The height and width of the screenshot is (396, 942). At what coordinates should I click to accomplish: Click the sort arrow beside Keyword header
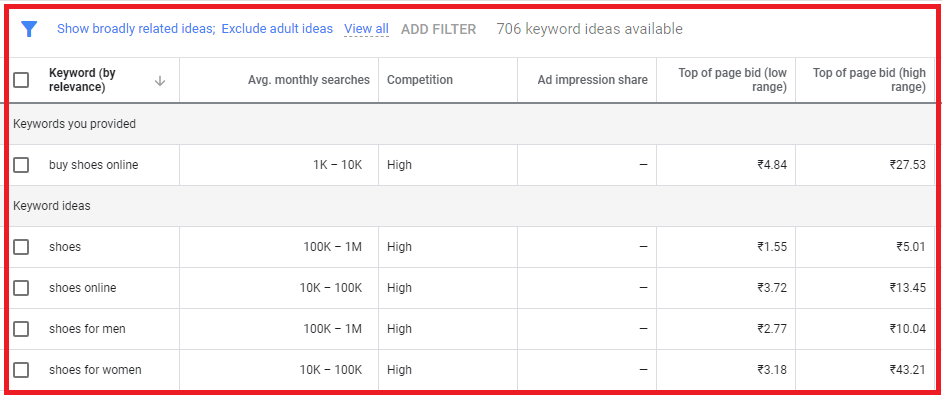click(160, 81)
